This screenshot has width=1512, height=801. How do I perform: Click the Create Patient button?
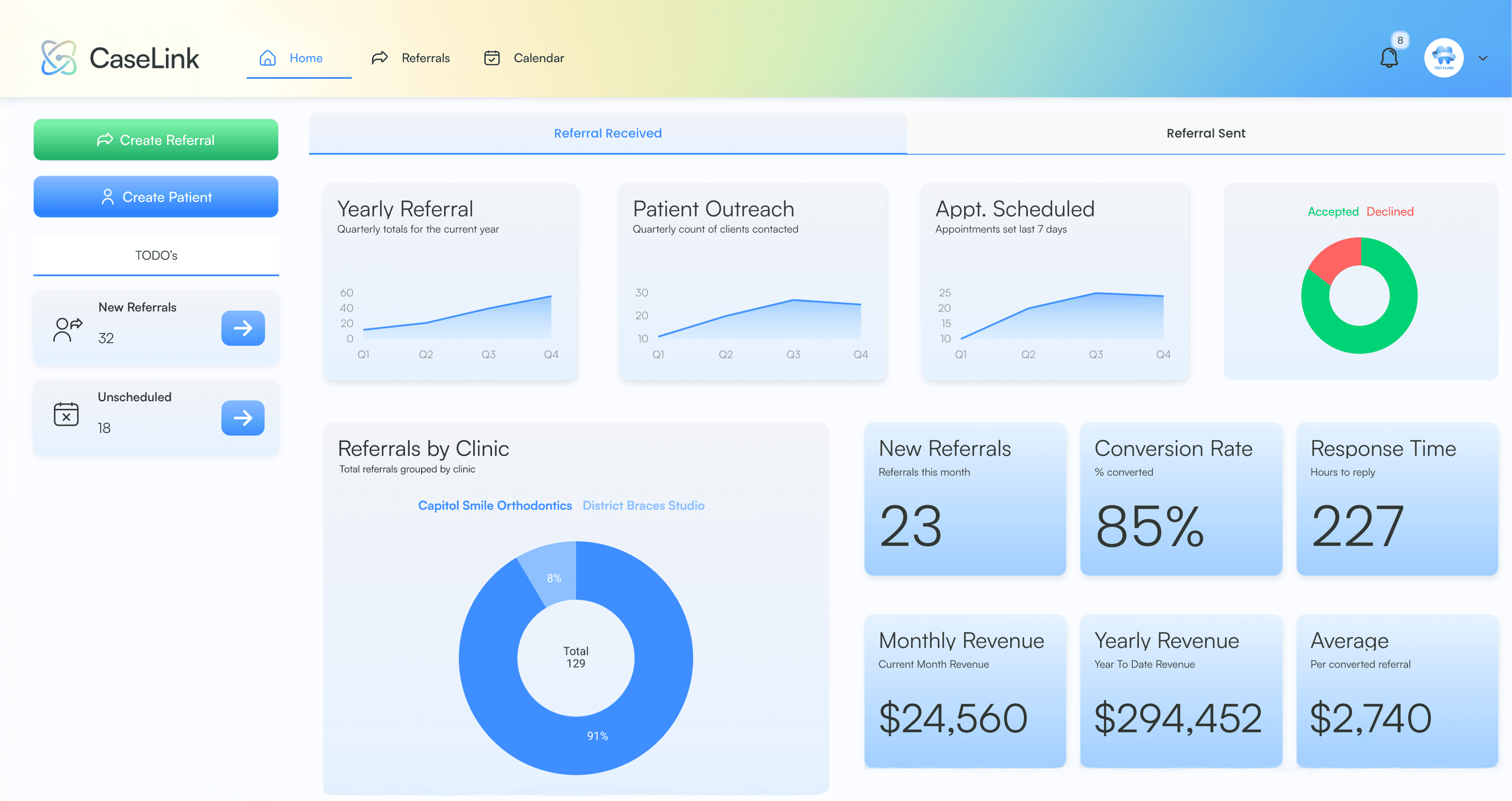pos(156,197)
